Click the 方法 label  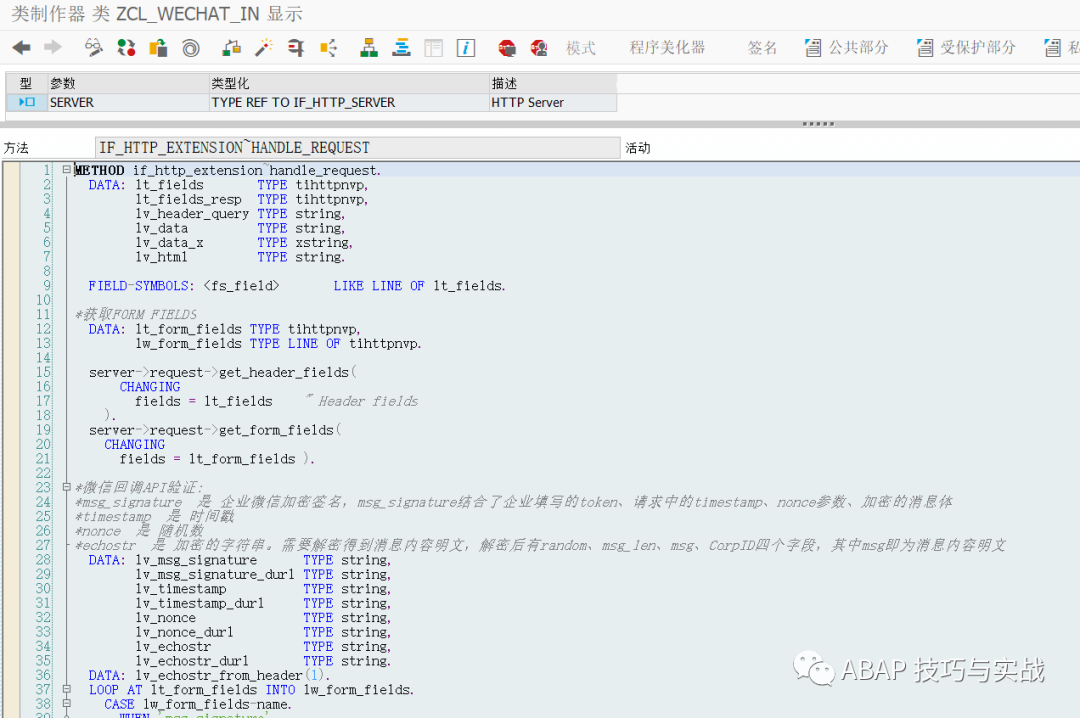(16, 147)
